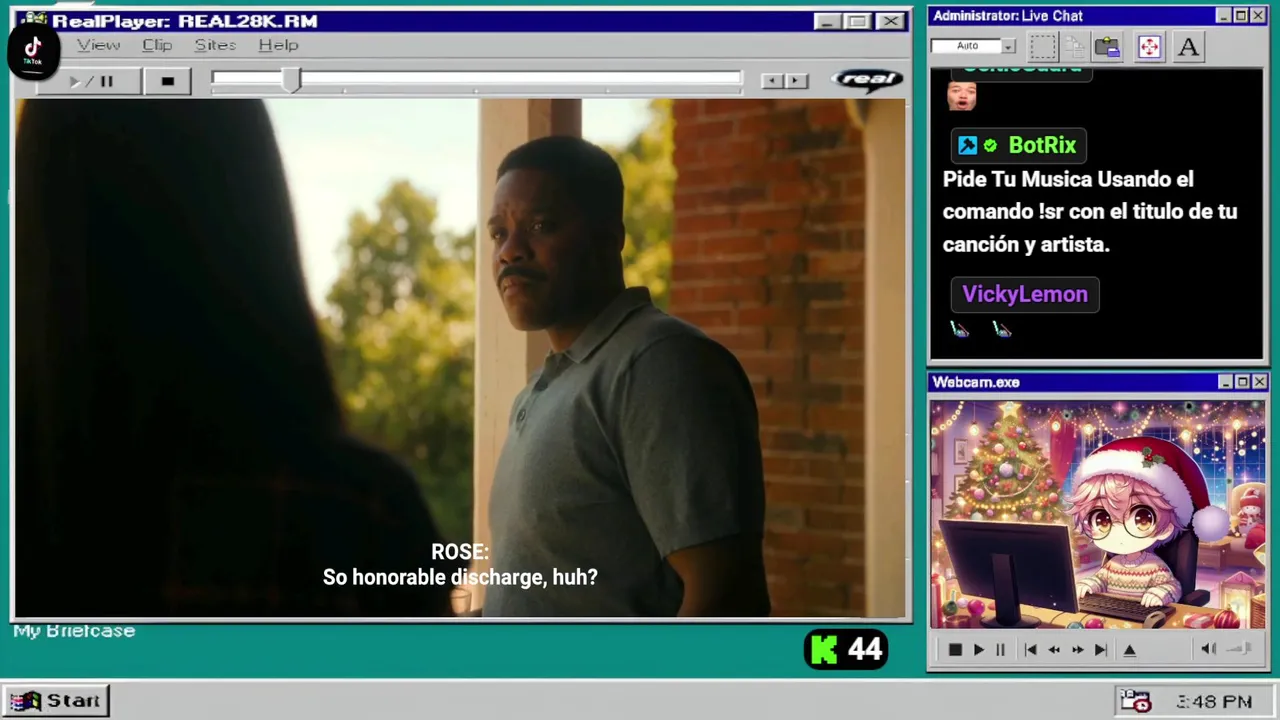
Task: Click the font A icon in Live Chat
Action: [x=1188, y=46]
